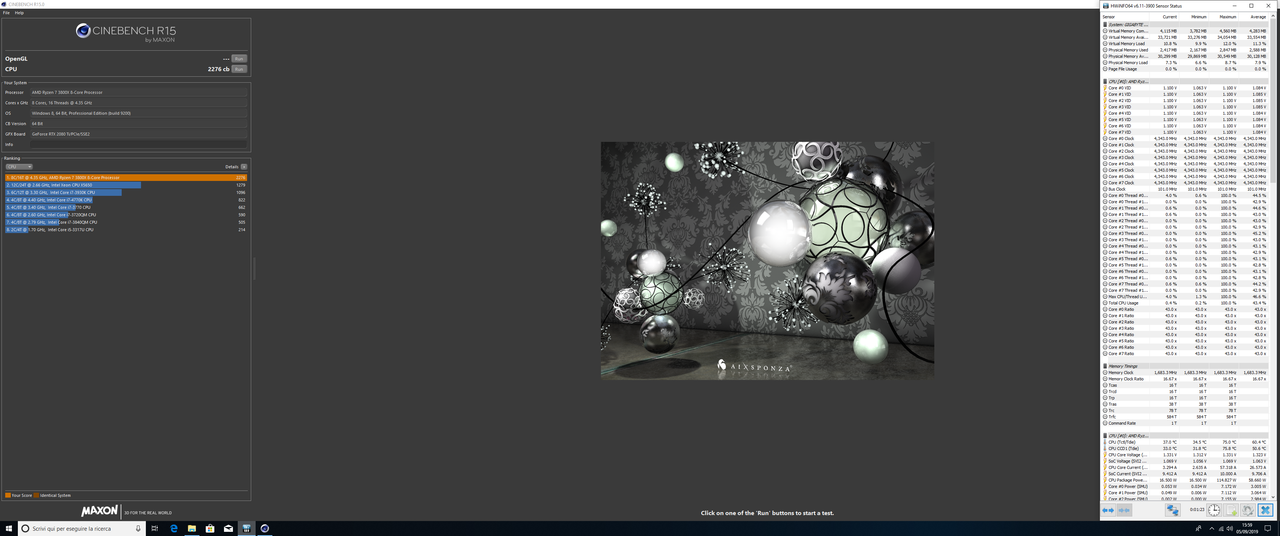This screenshot has height=536, width=1280.
Task: Select the Intel Core i7-3840QM ranking row
Action: pos(126,222)
